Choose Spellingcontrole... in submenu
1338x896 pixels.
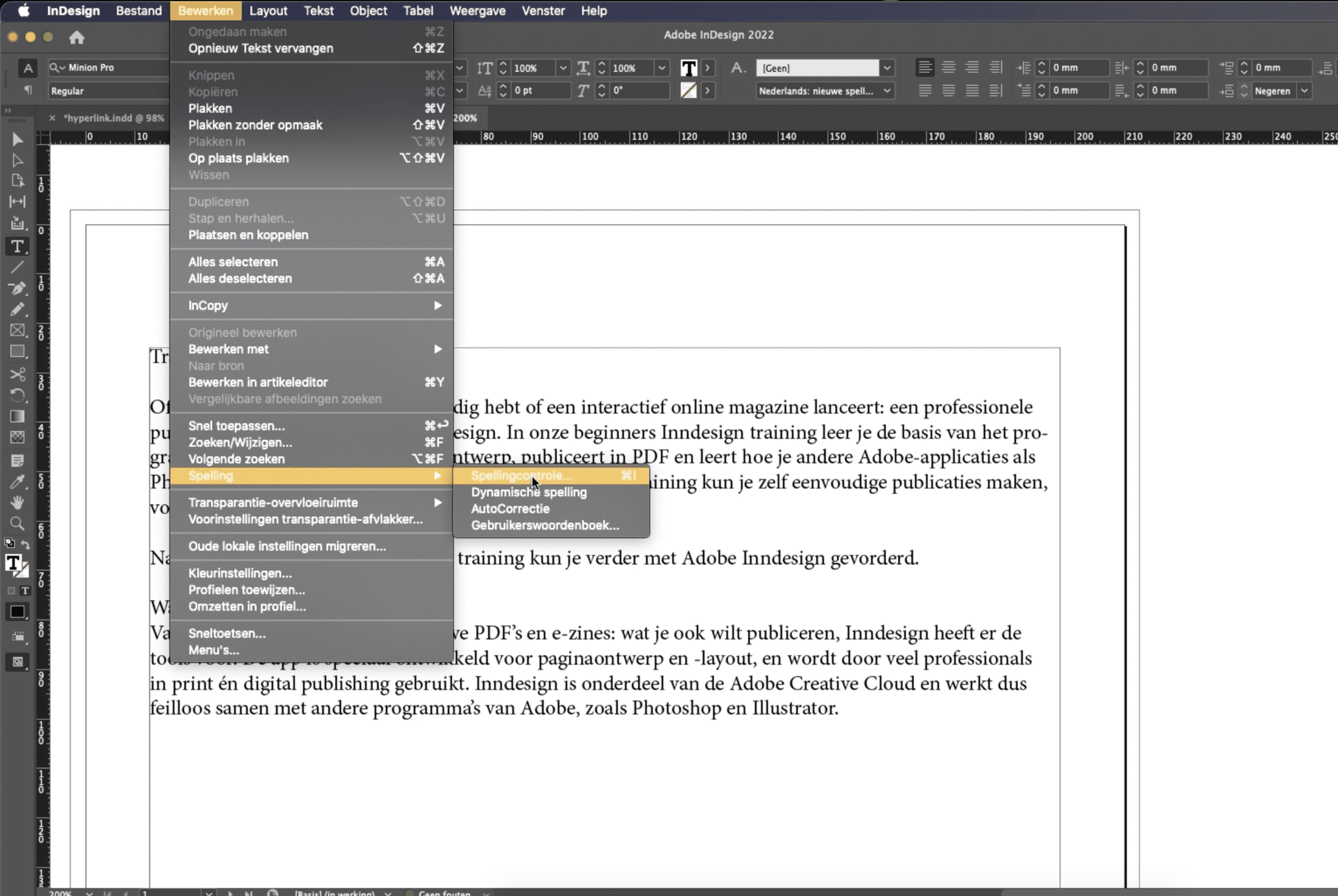tap(551, 475)
